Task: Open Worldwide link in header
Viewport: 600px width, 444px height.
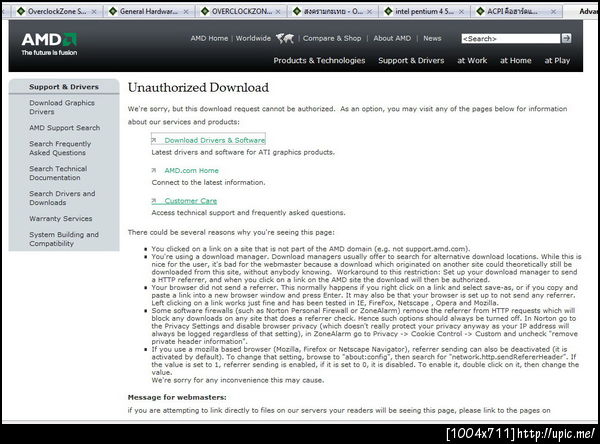Action: point(253,38)
